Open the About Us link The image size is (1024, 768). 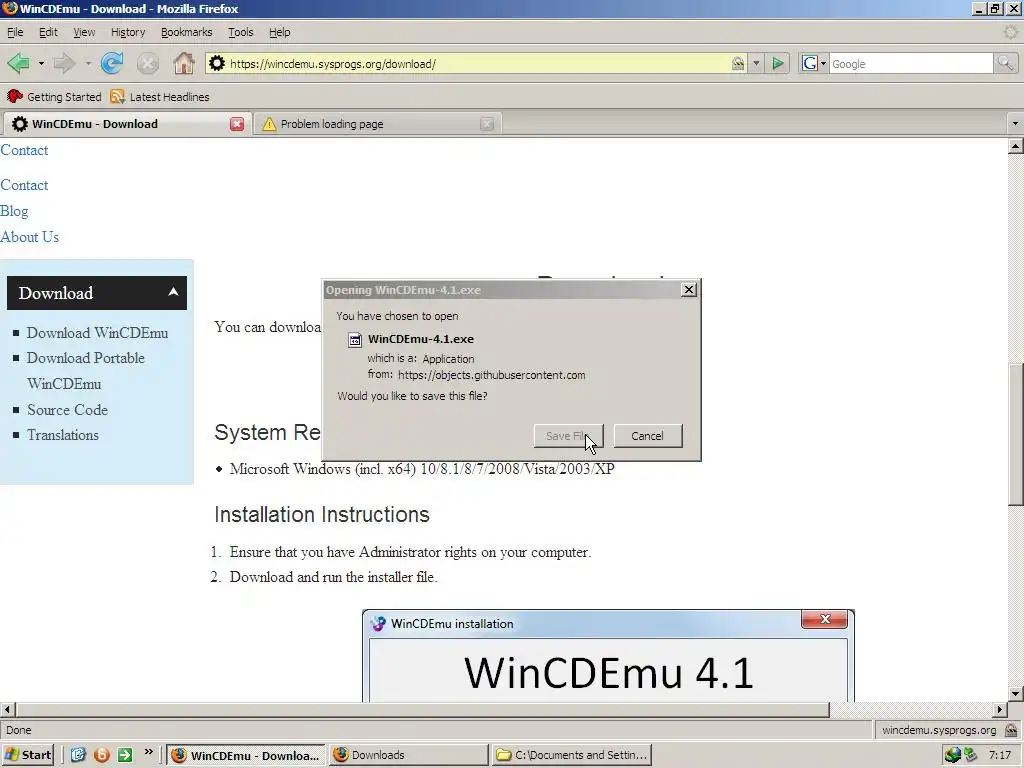29,237
